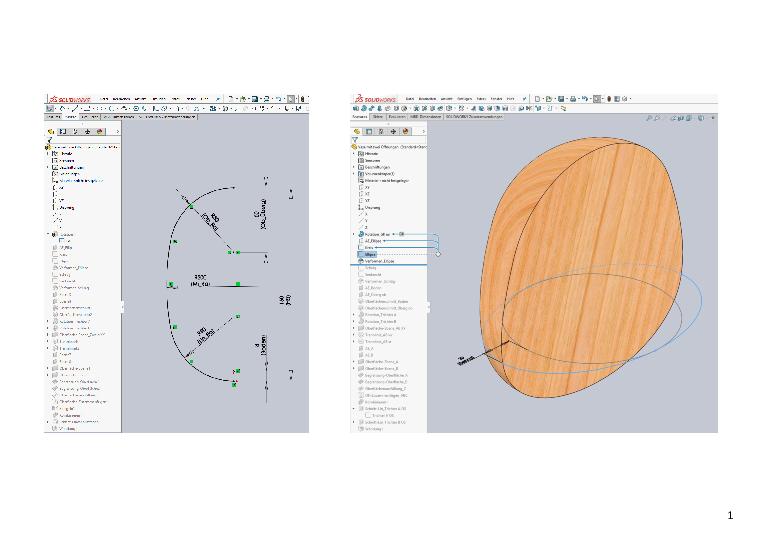This screenshot has height=540, width=780.
Task: Expand the Volumenkörper folder in right tree
Action: (354, 174)
